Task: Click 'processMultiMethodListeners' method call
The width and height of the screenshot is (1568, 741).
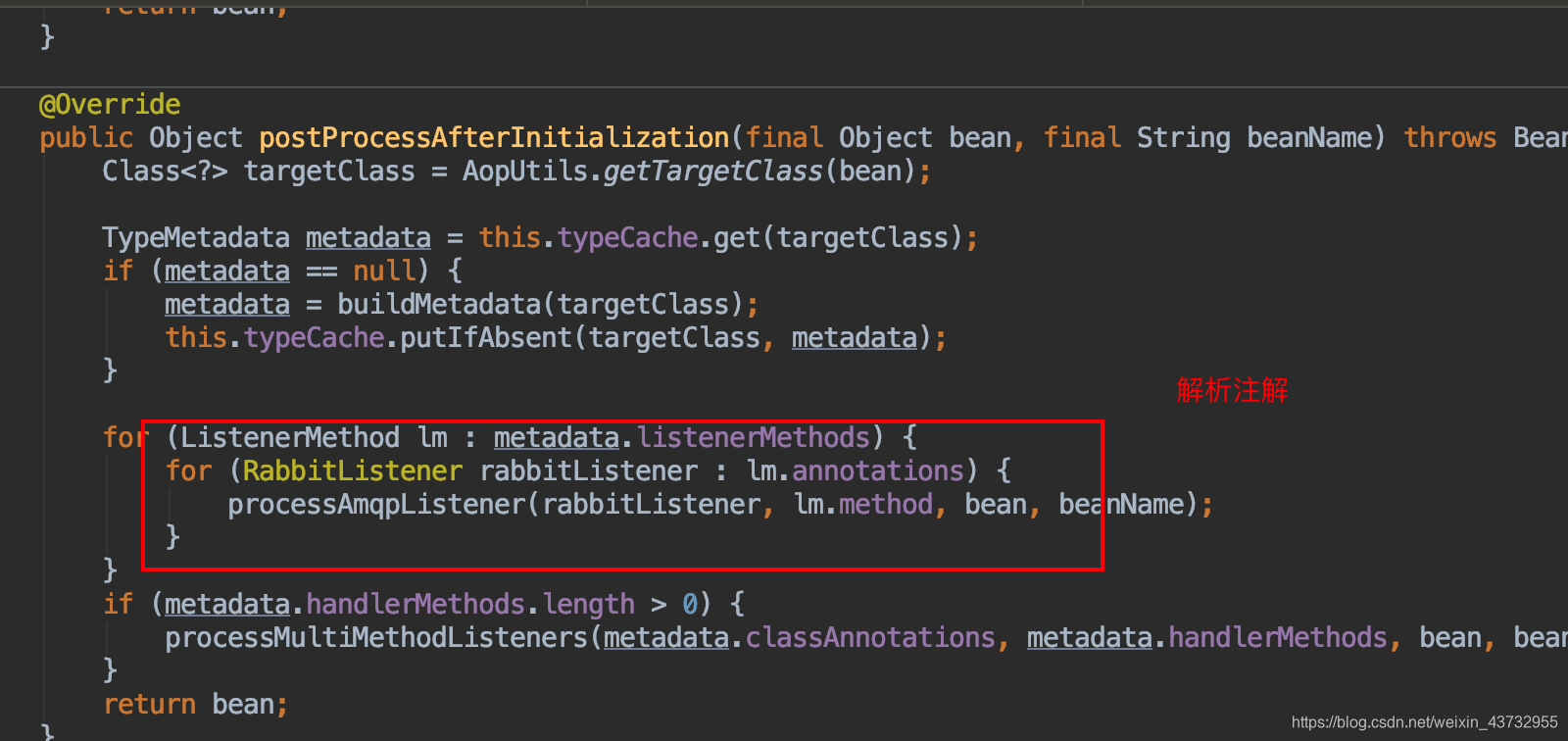Action: (376, 637)
